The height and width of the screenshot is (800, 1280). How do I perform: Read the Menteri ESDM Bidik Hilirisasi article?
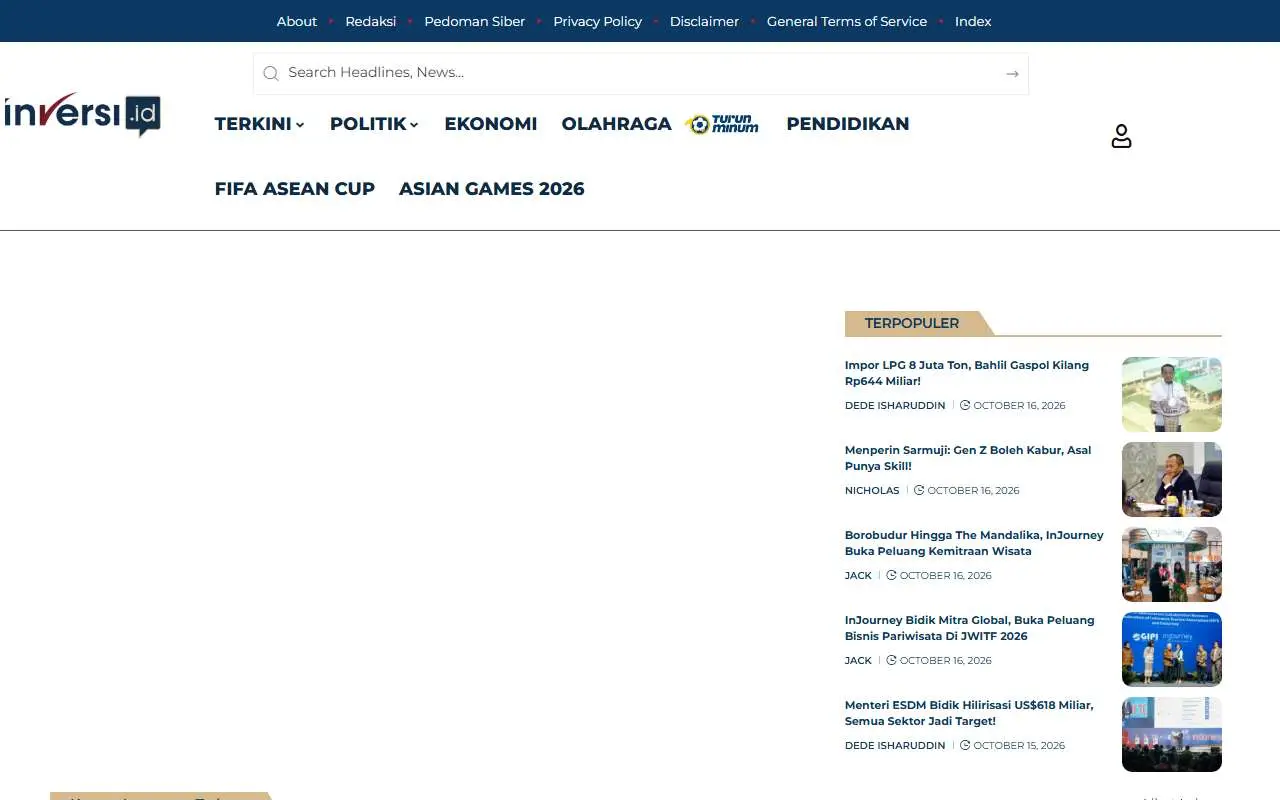coord(969,713)
